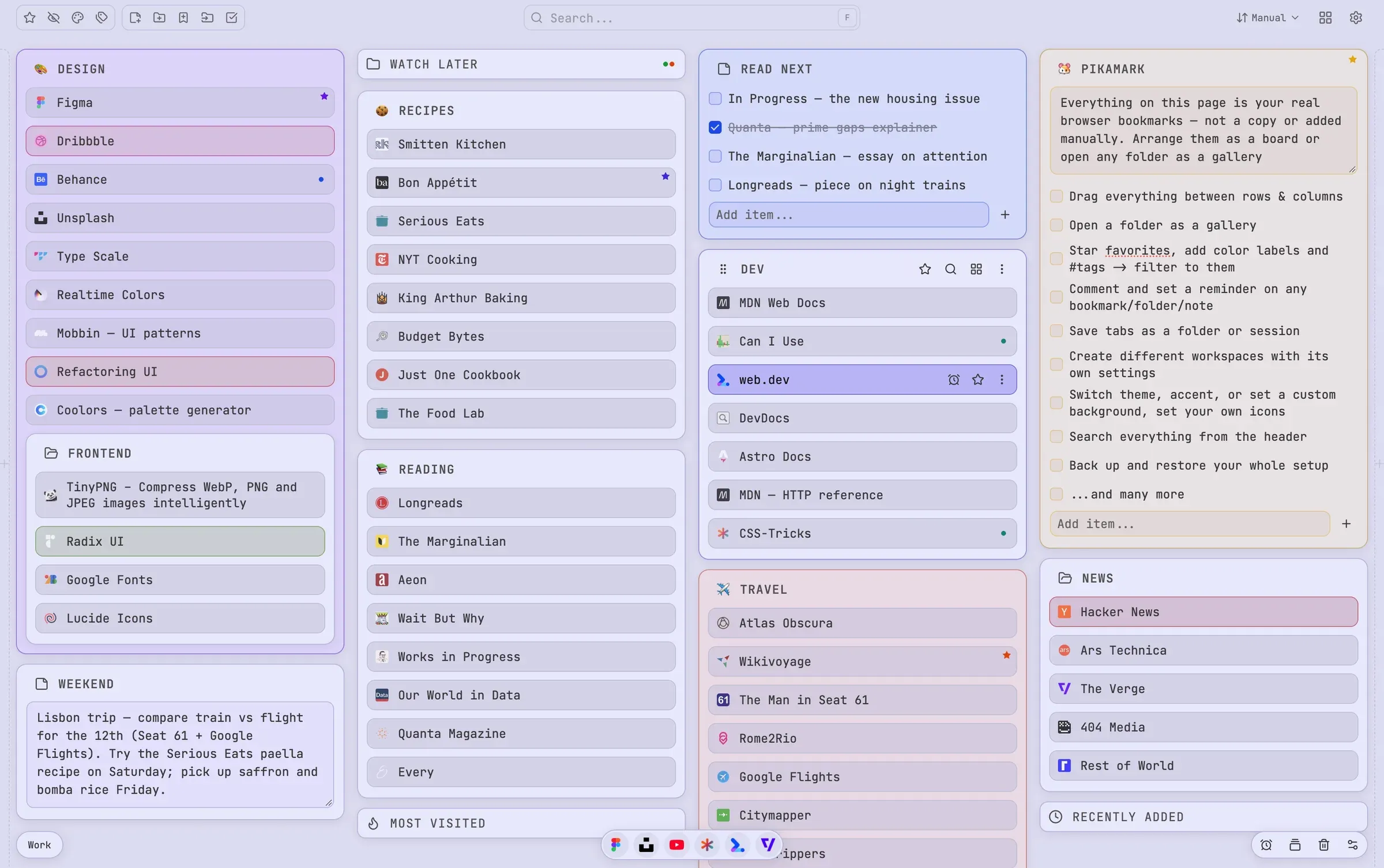Open YouTube from the bottom dock
The height and width of the screenshot is (868, 1384).
click(x=677, y=845)
